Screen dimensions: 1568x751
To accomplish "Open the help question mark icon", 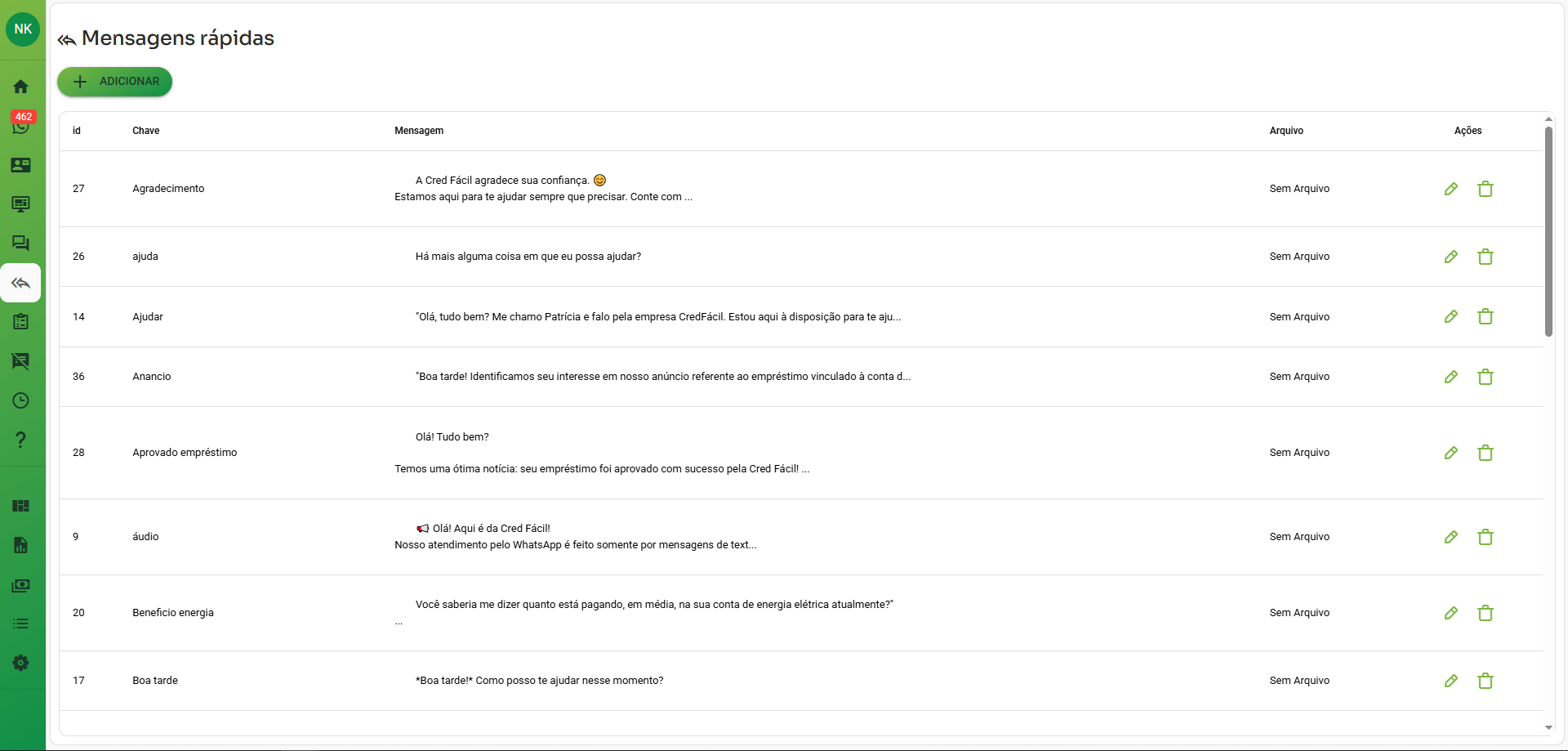I will click(21, 440).
